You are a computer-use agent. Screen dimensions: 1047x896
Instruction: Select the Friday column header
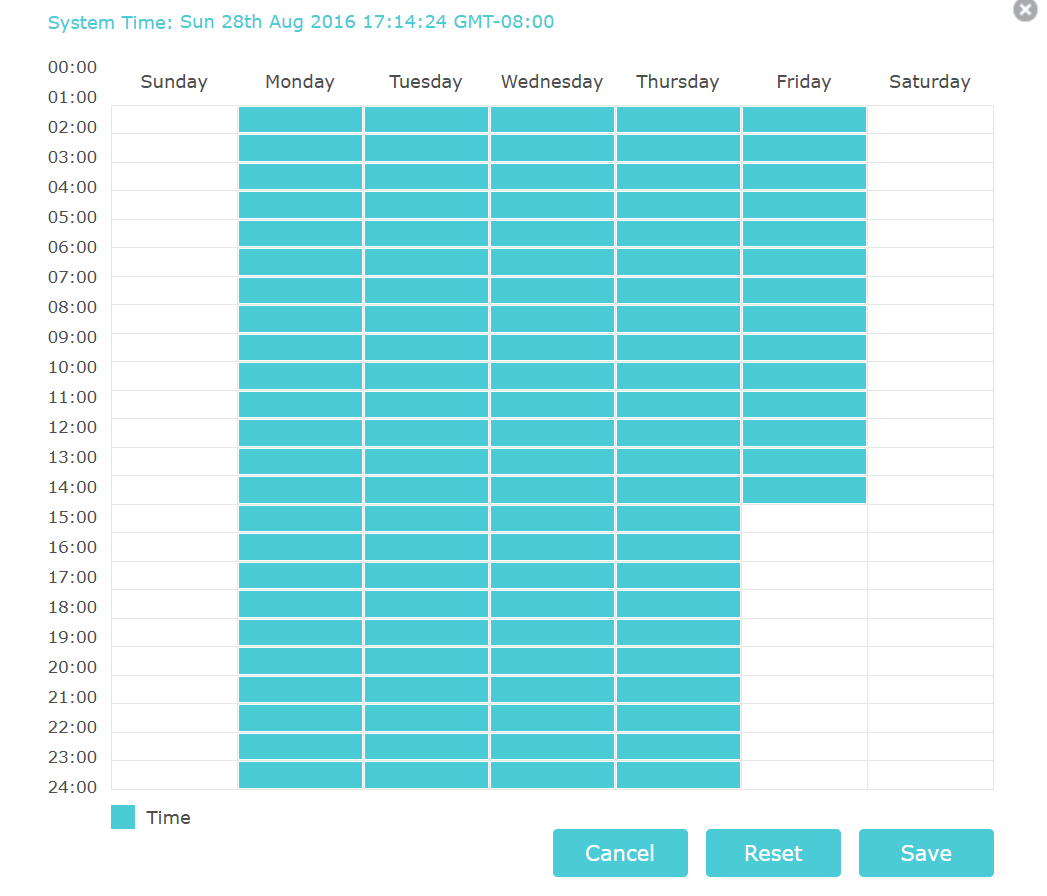[804, 82]
